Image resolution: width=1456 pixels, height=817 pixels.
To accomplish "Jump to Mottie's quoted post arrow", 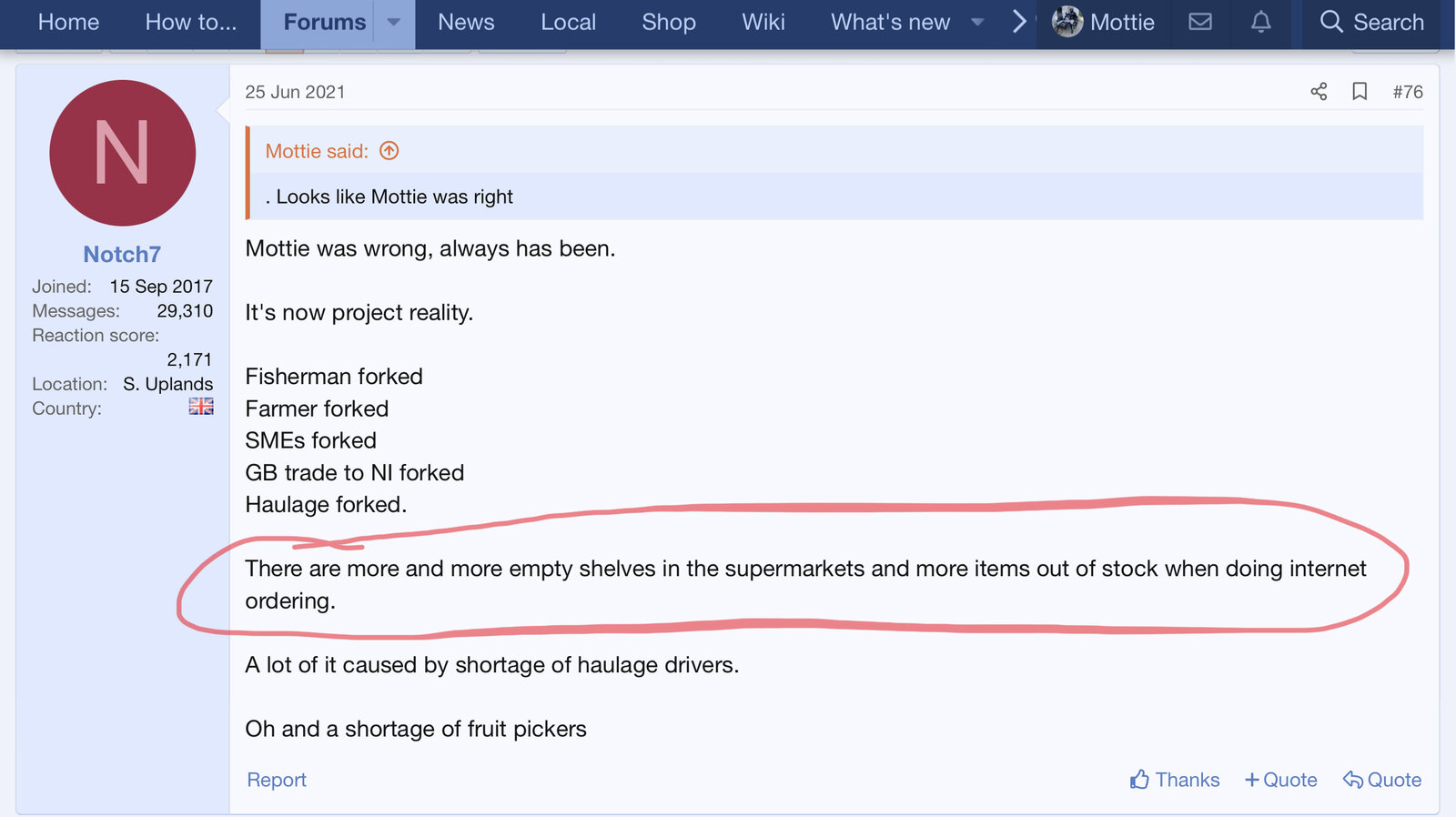I will (x=389, y=151).
